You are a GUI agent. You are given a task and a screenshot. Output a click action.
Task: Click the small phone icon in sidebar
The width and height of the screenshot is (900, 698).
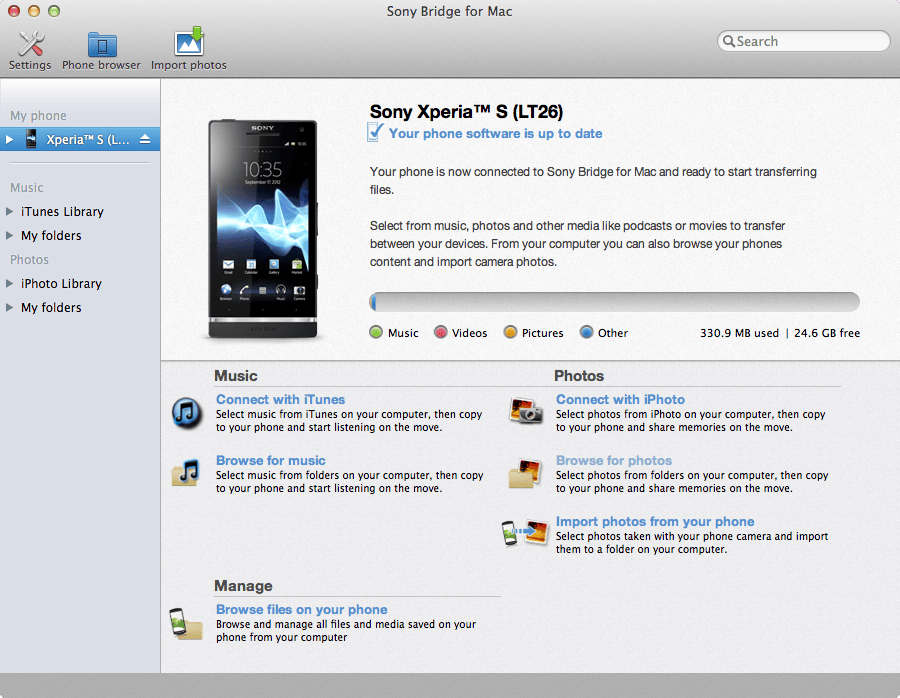(31, 139)
